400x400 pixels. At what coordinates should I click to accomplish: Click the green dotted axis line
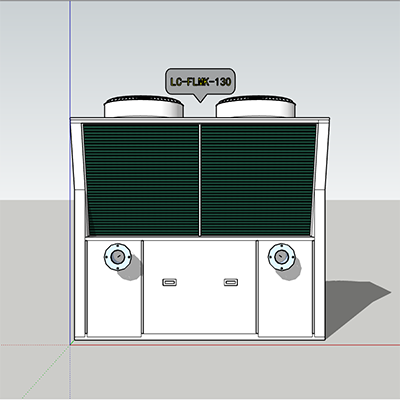(45, 372)
